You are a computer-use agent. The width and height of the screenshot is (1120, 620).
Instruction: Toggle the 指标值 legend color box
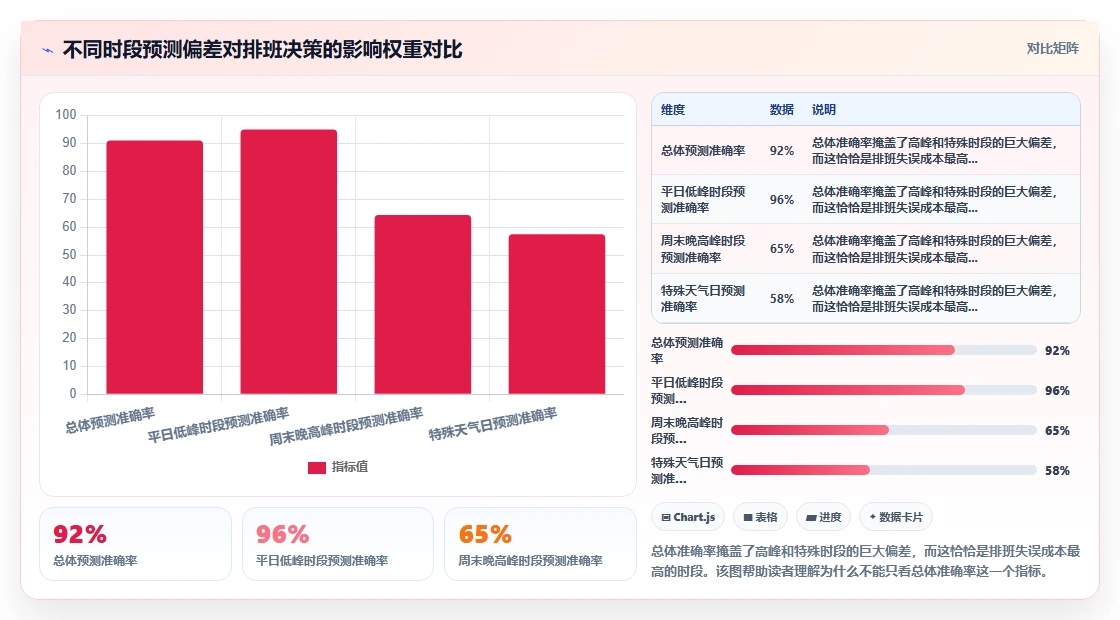316,467
